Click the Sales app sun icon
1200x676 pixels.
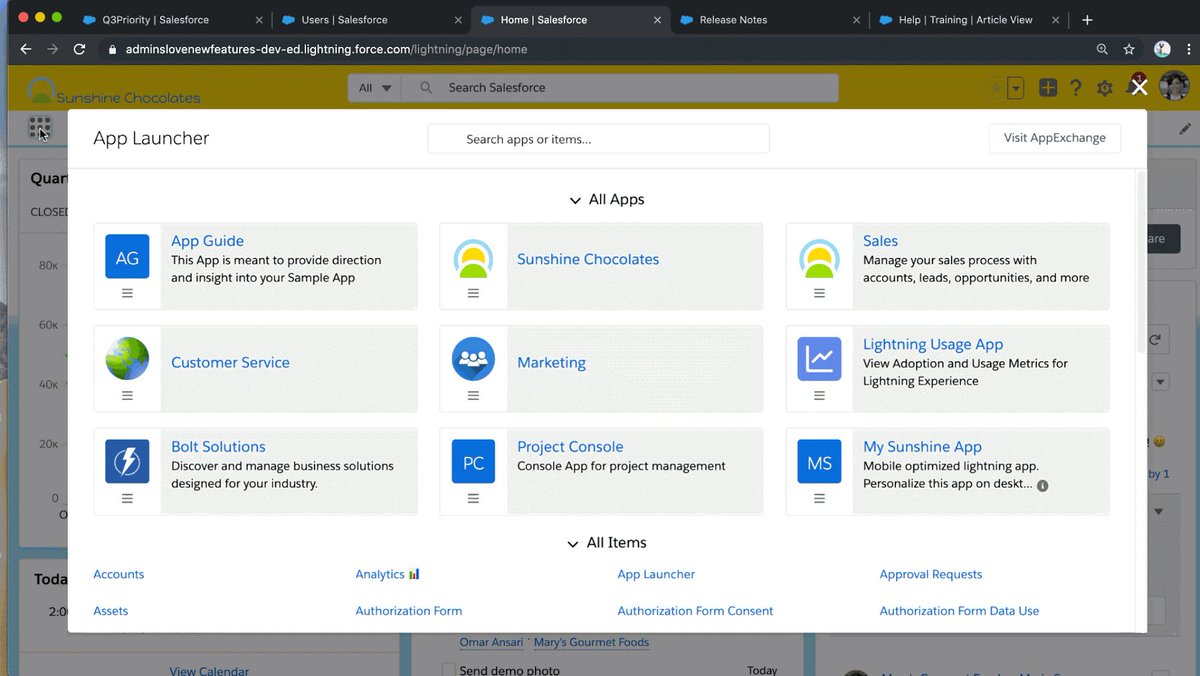(x=819, y=258)
